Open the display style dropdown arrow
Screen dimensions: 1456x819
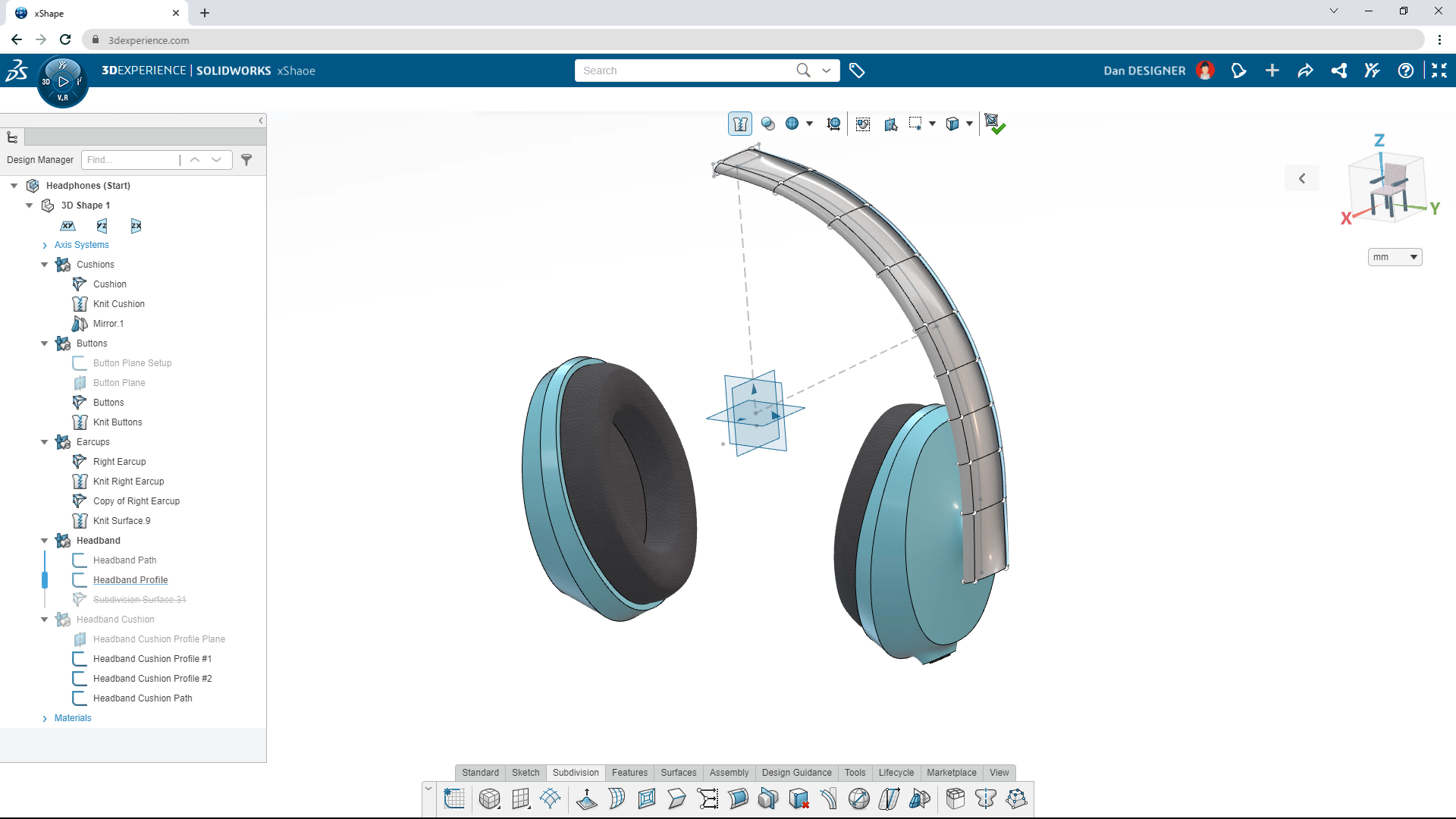[x=969, y=124]
